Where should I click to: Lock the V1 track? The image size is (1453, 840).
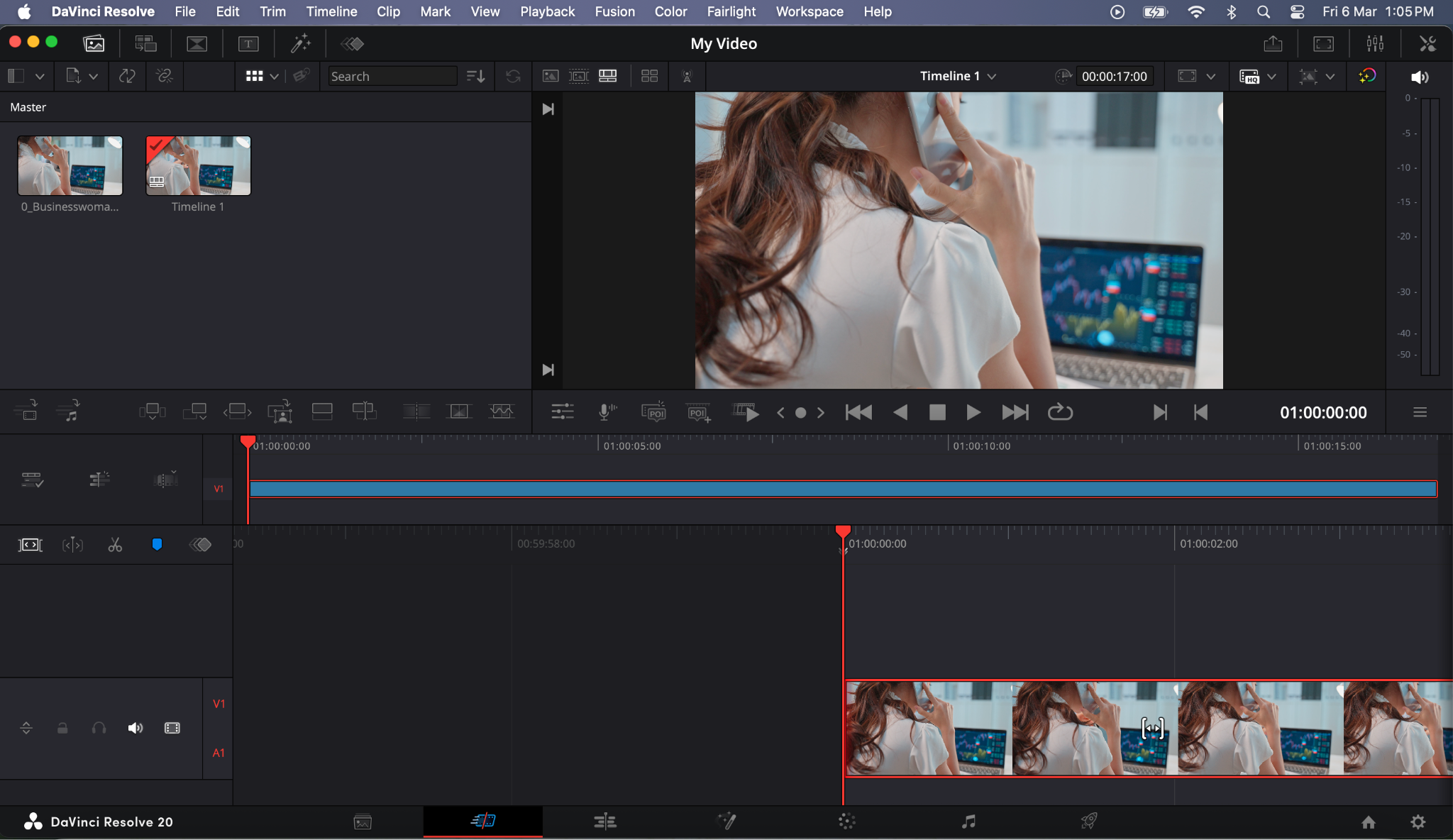[x=62, y=728]
